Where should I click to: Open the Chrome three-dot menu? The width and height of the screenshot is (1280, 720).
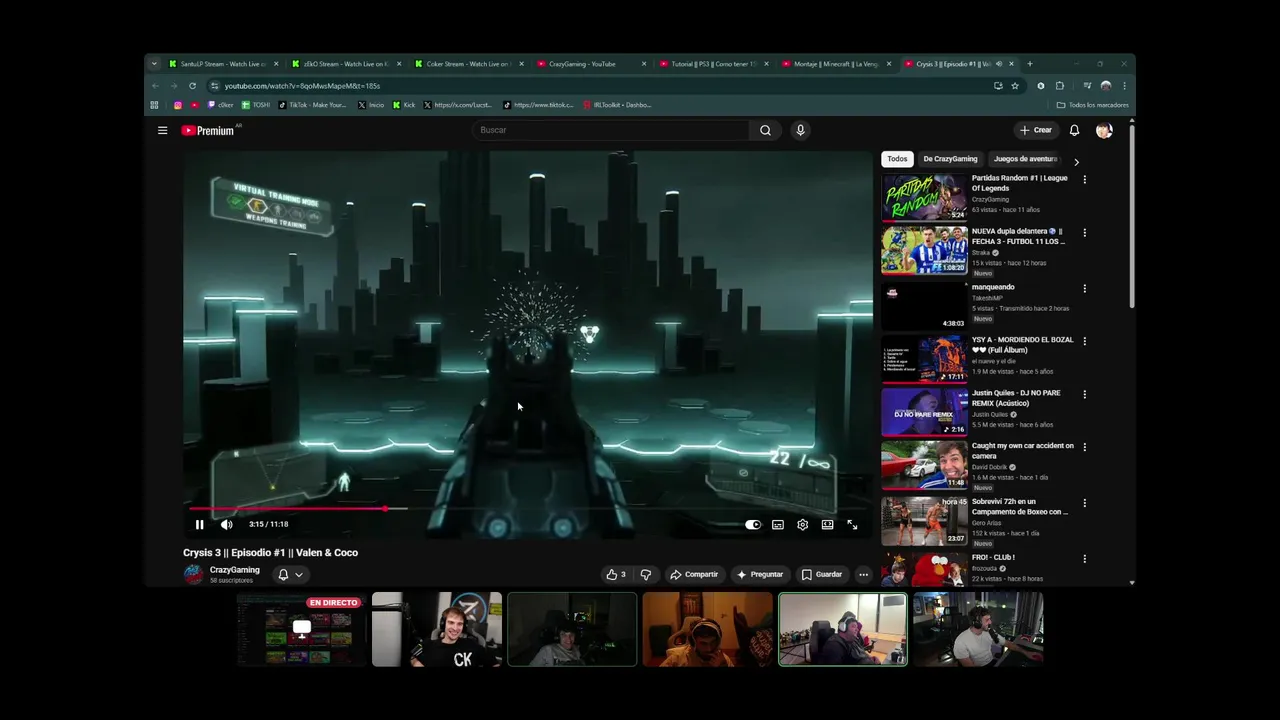pos(1124,86)
